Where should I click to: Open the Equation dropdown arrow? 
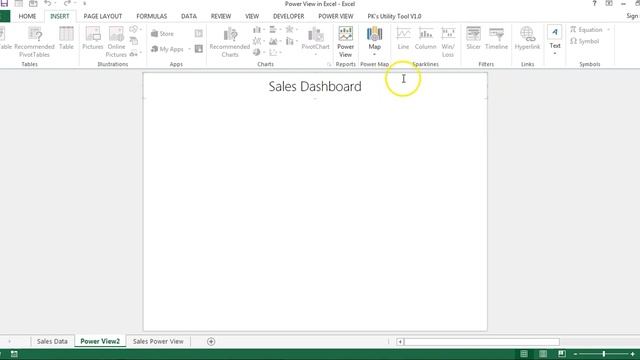coord(609,30)
